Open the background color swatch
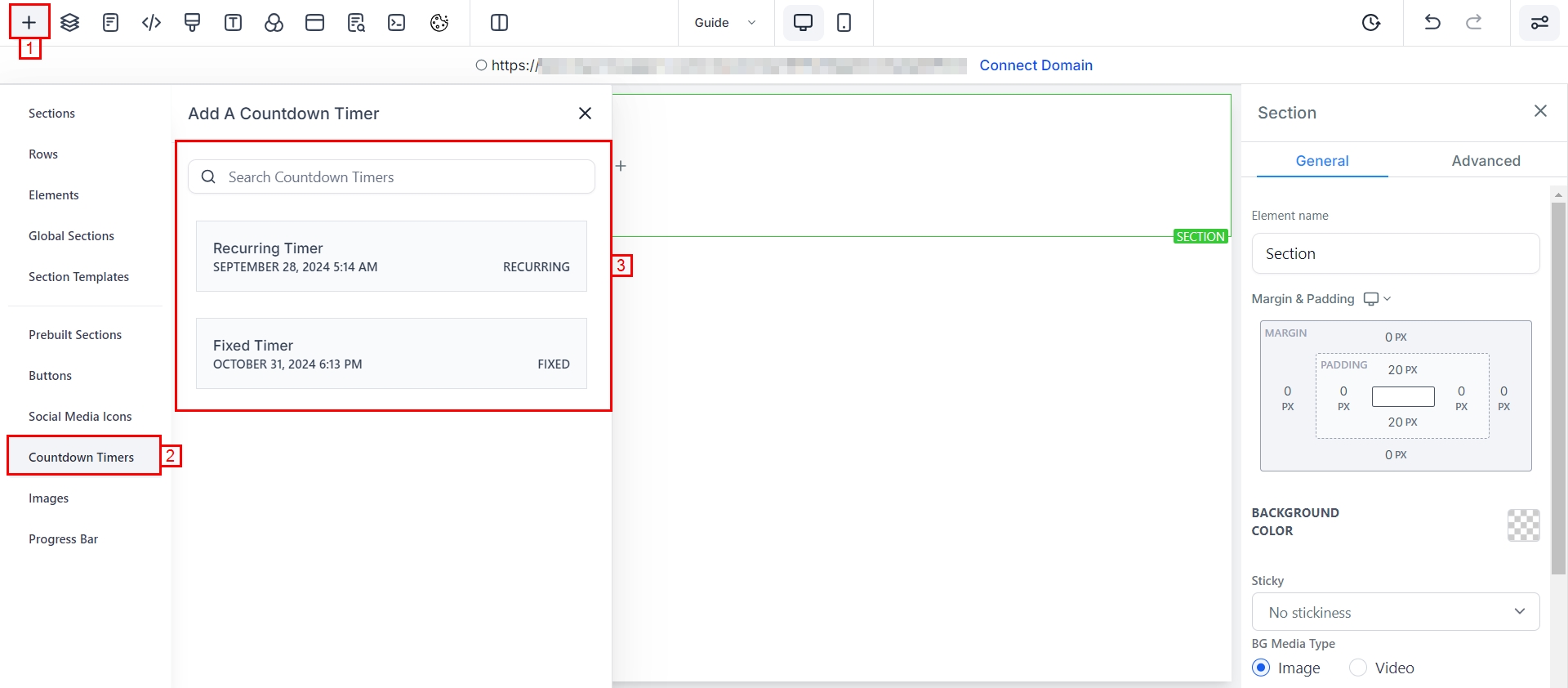 point(1523,525)
